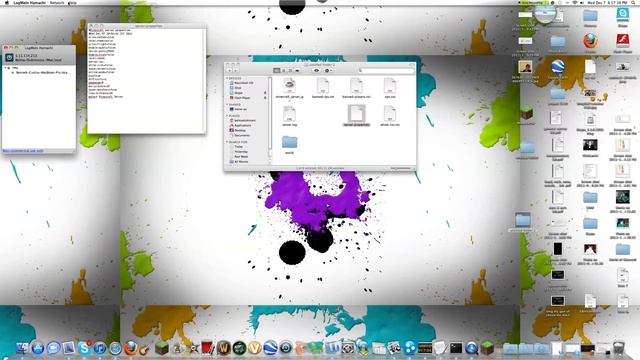Click inside the server.properties text editor
Image resolution: width=640 pixels, height=360 pixels.
146,81
